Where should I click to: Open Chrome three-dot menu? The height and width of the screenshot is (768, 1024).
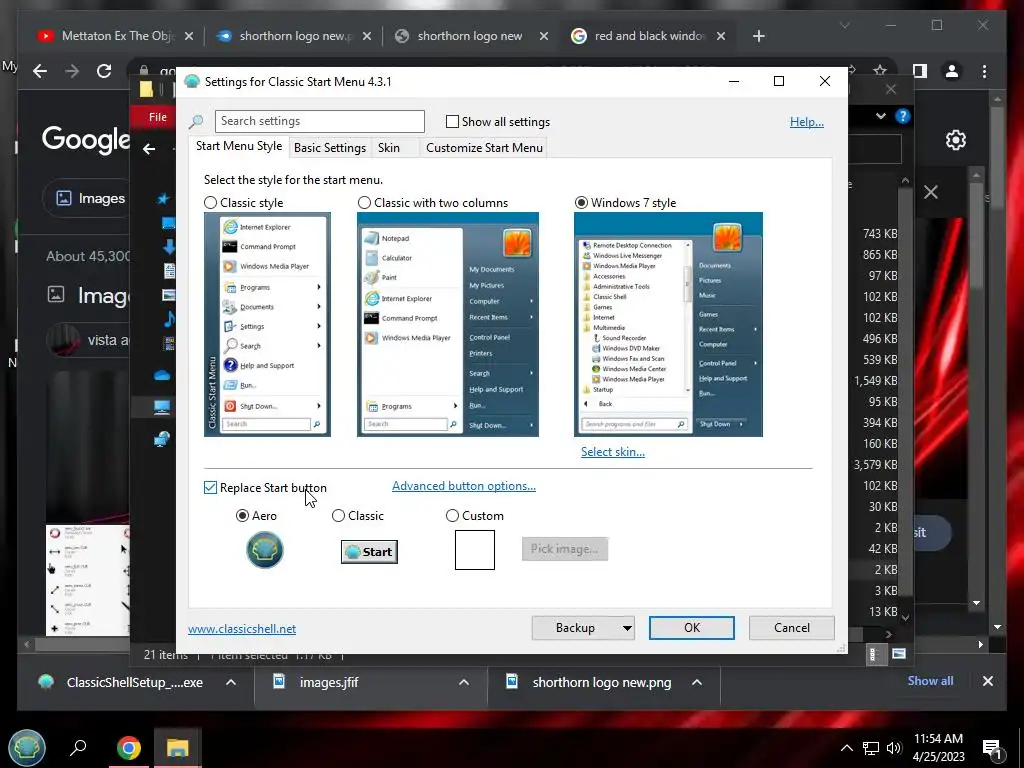[984, 71]
